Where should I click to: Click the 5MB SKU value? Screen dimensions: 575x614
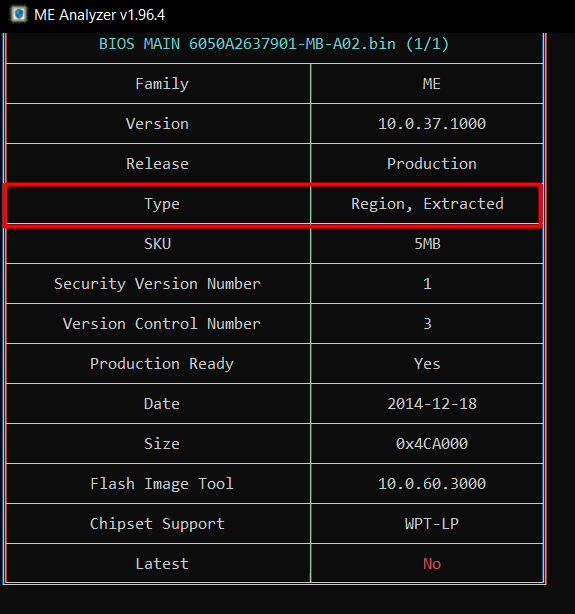[427, 244]
